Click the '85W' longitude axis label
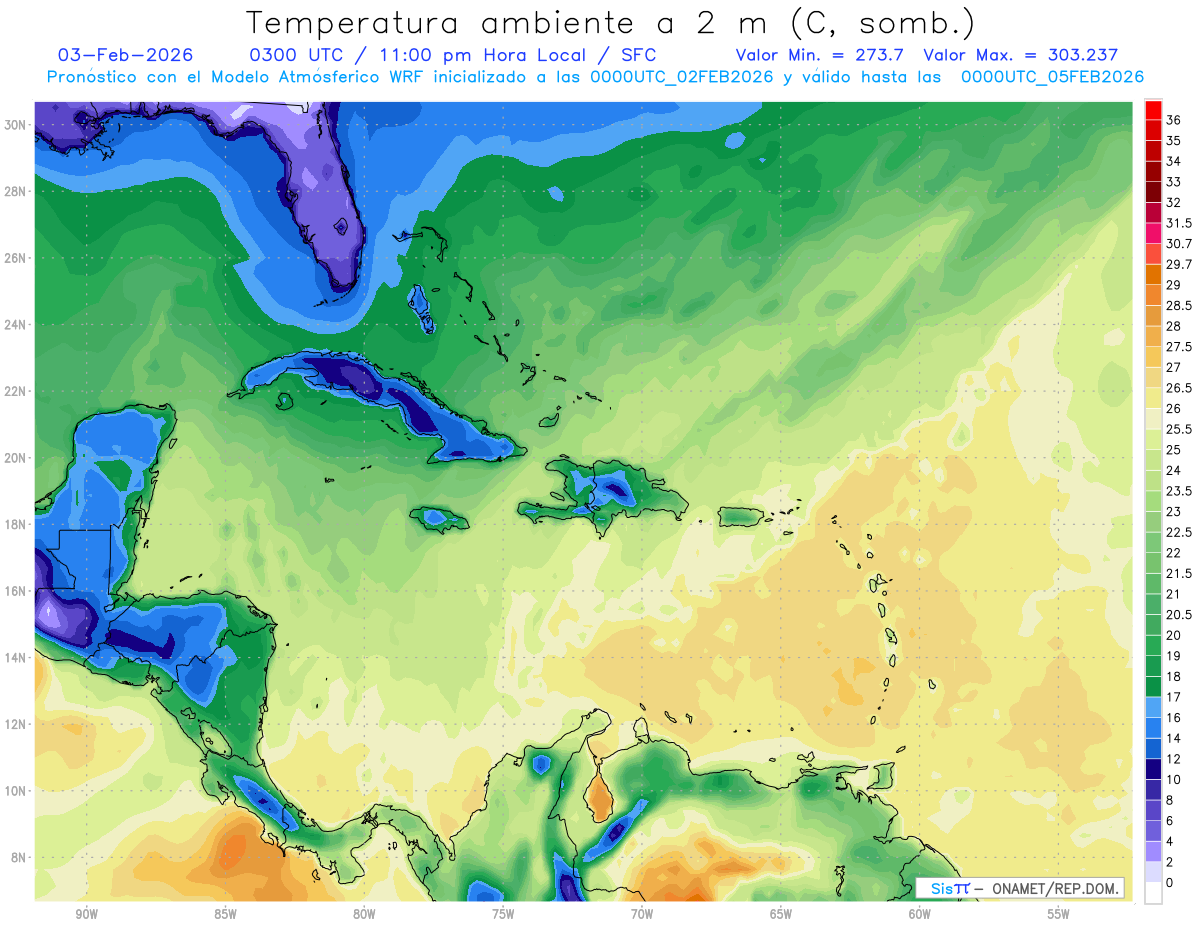1200x927 pixels. [x=225, y=914]
